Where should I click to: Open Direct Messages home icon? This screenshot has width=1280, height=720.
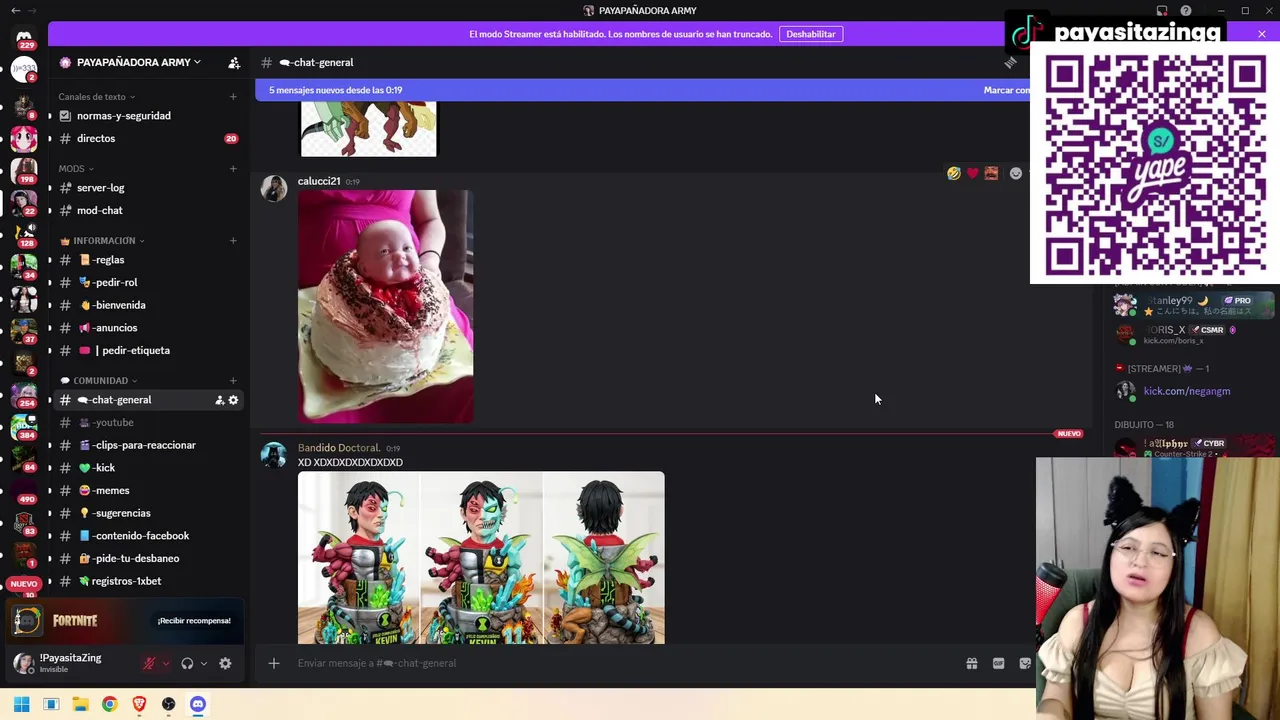(24, 38)
